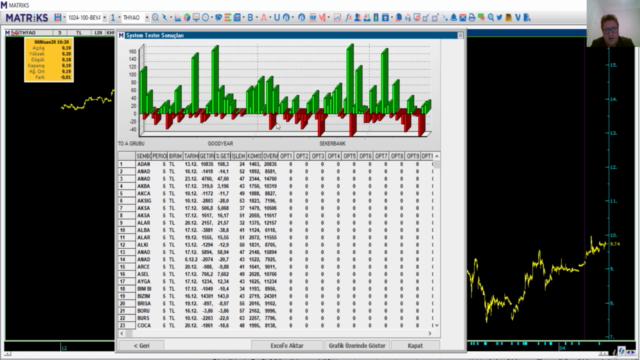This screenshot has height=360, width=640.
Task: Open the envelope mail icon
Action: pos(463,18)
